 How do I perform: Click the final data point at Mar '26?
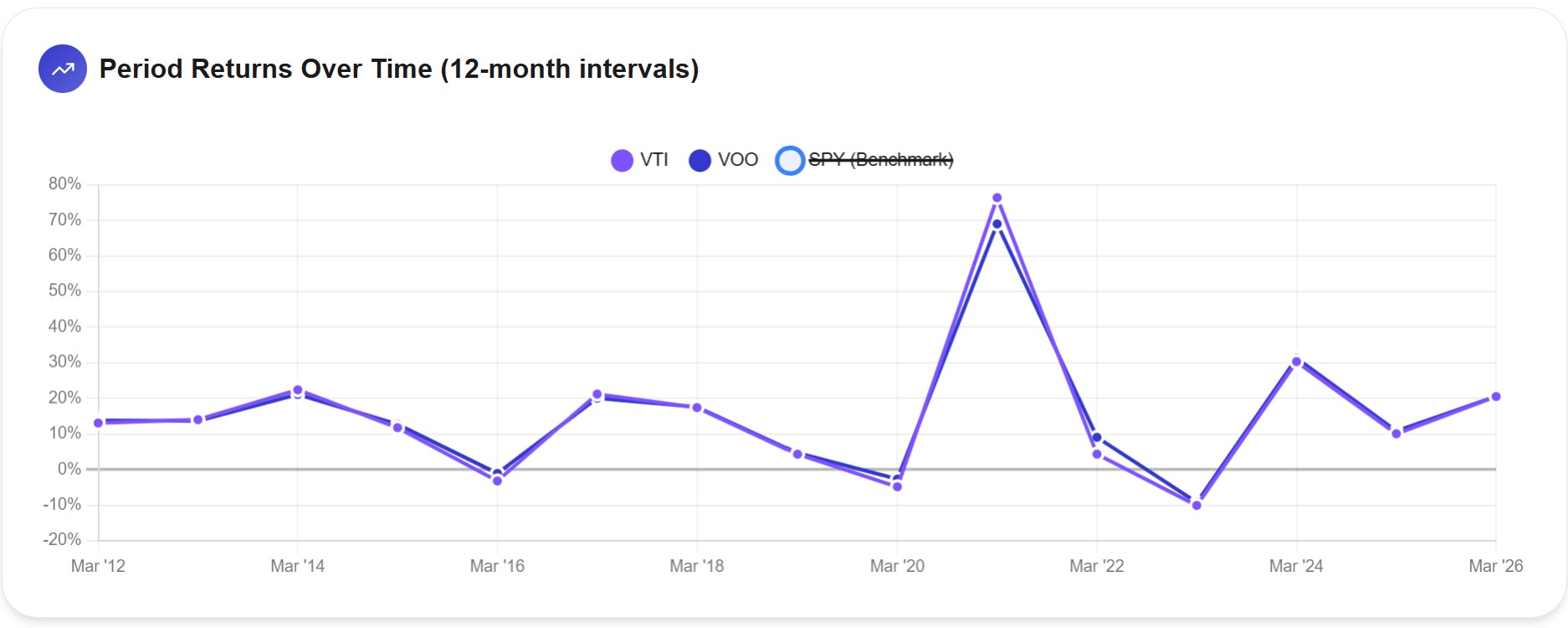pyautogui.click(x=1496, y=397)
